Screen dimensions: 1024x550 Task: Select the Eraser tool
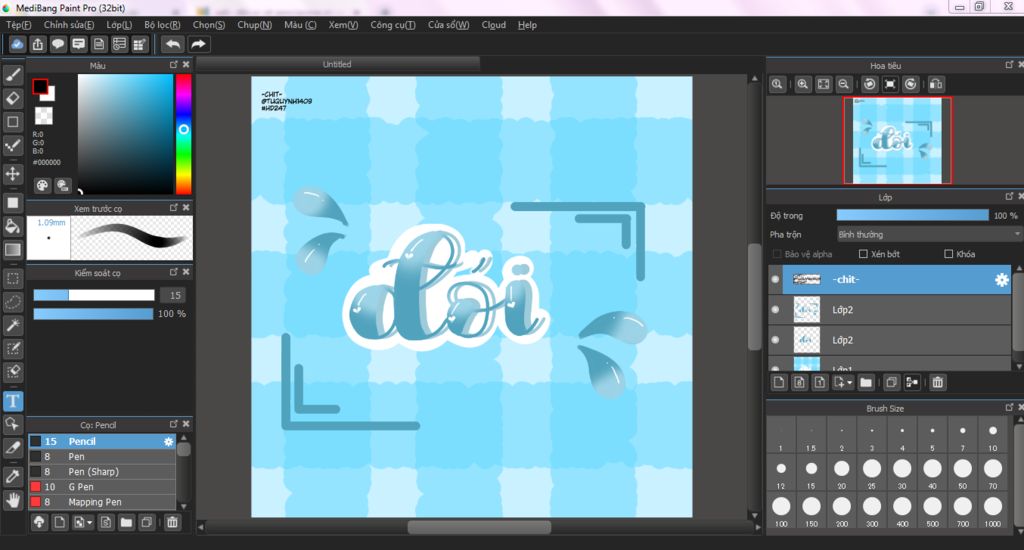click(13, 99)
